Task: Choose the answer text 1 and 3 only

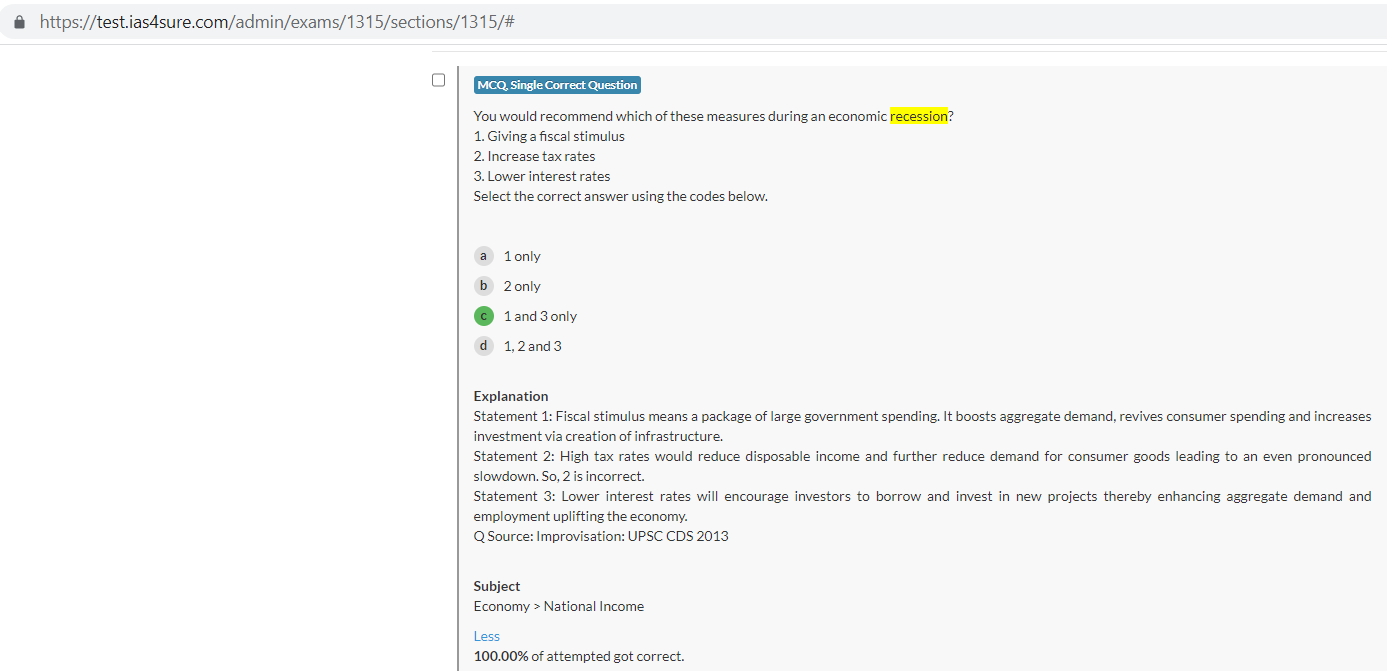Action: tap(540, 316)
